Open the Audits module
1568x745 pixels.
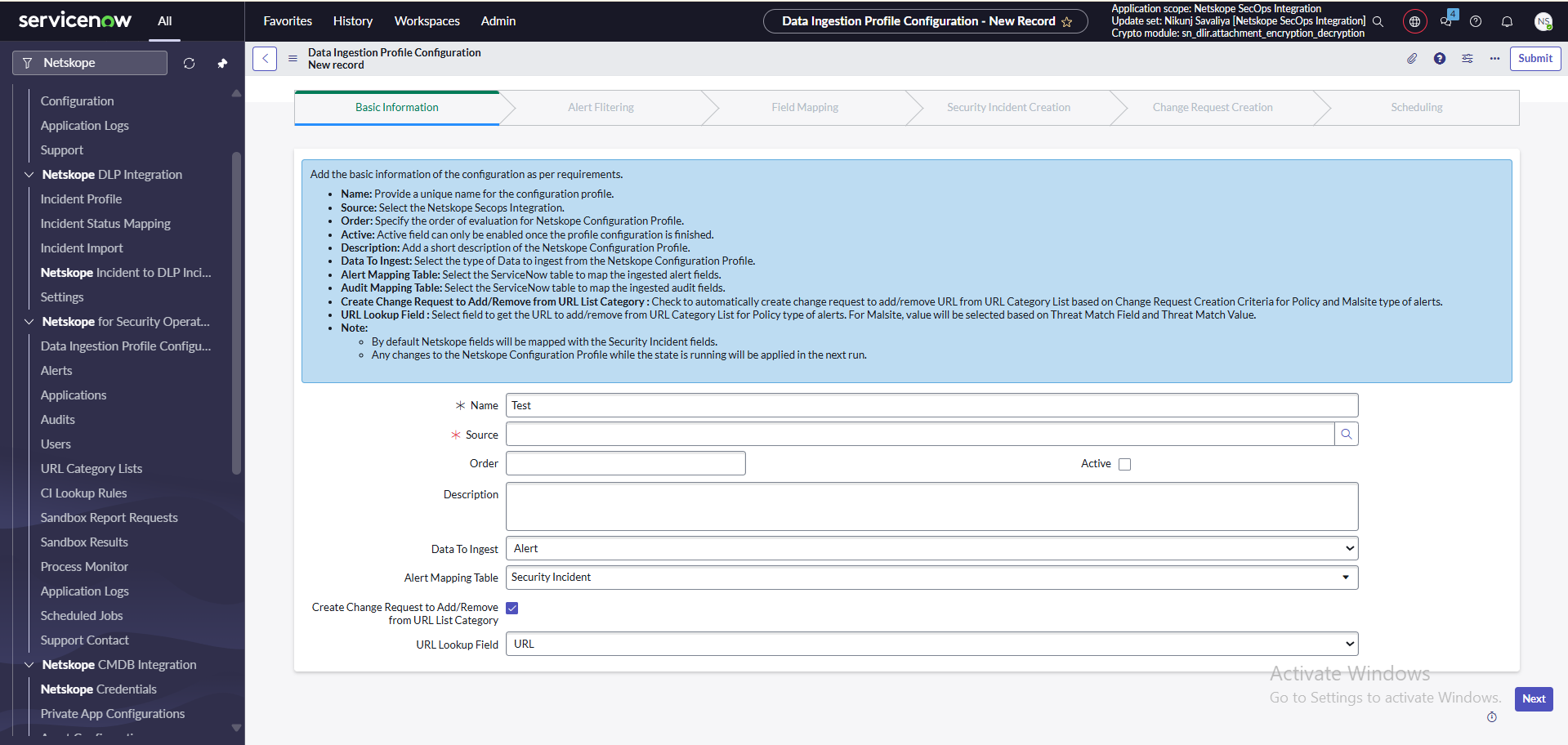[x=58, y=420]
